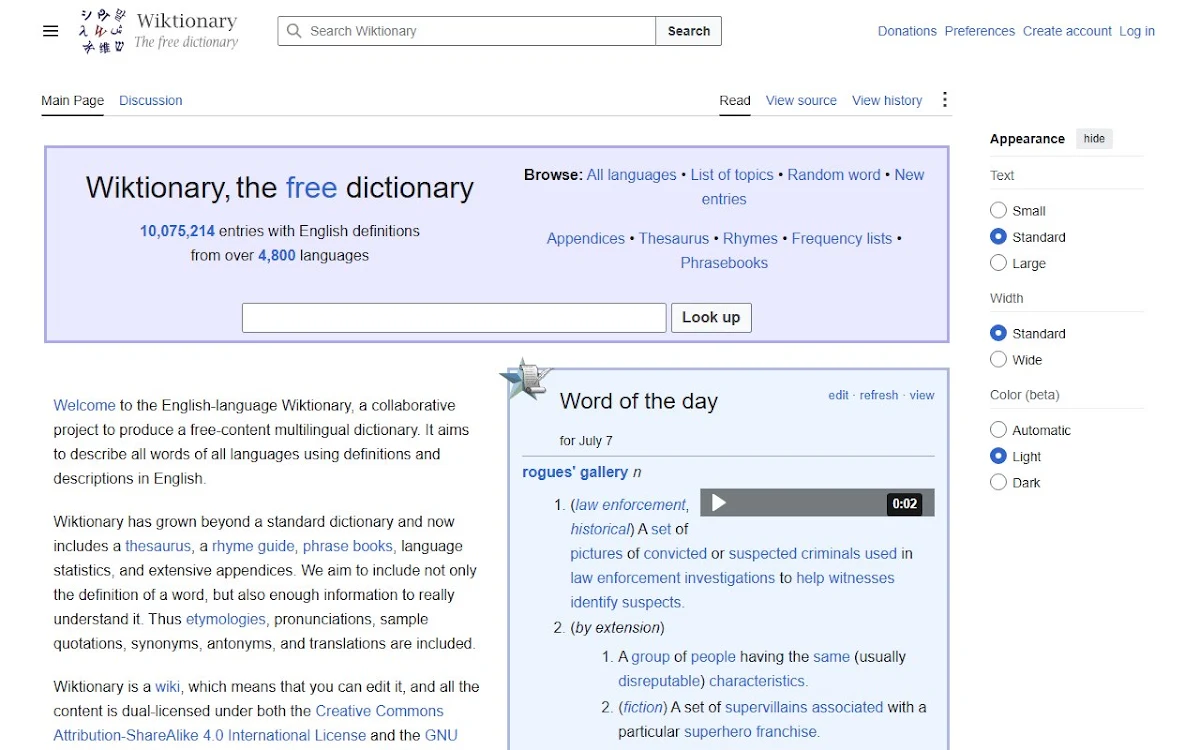Click the Search button in header
The width and height of the screenshot is (1200, 750).
689,31
